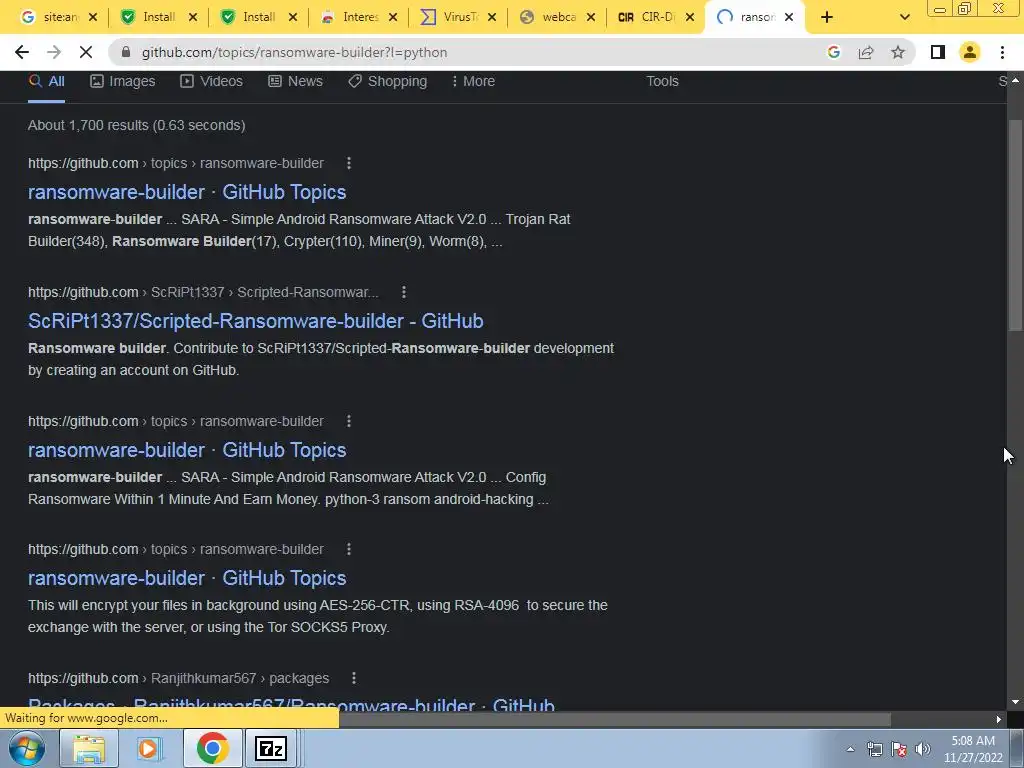Click the Google icon in address bar
The width and height of the screenshot is (1024, 768).
[833, 52]
